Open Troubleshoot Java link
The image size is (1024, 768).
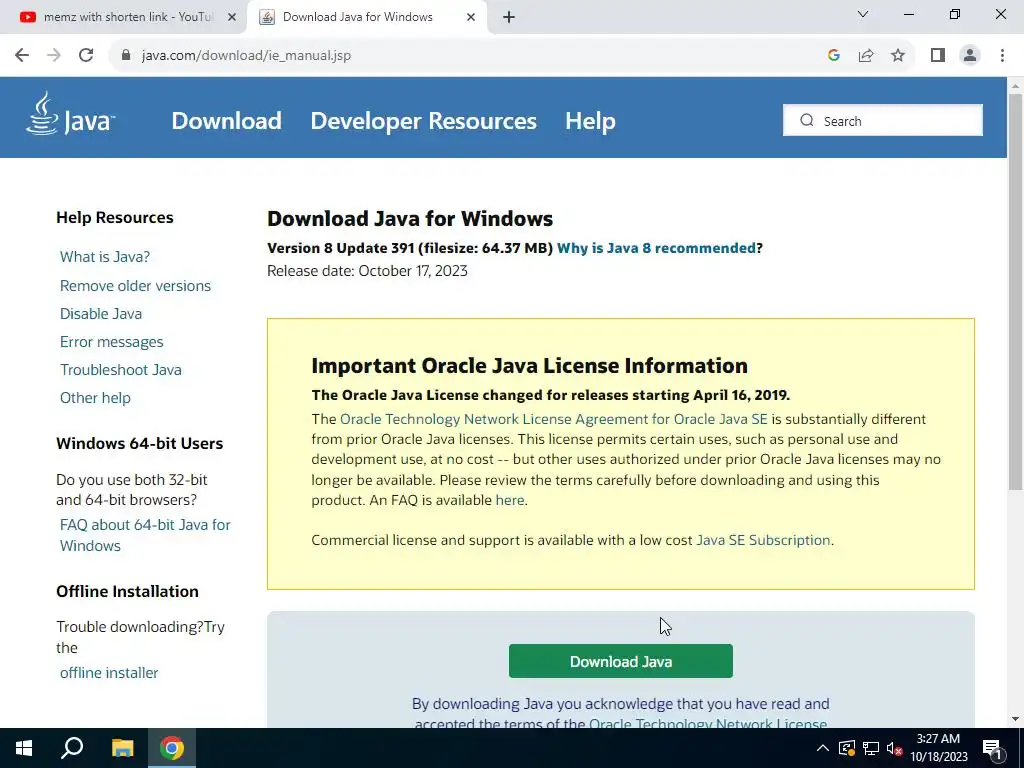click(x=121, y=370)
